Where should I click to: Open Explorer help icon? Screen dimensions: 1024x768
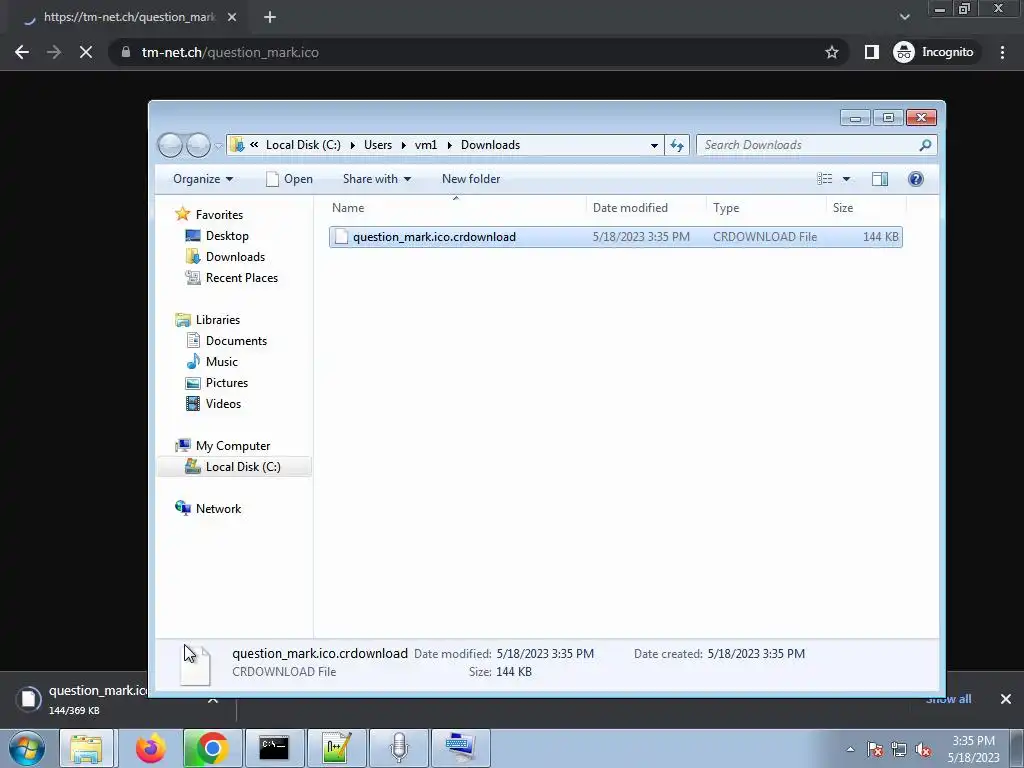click(x=916, y=179)
